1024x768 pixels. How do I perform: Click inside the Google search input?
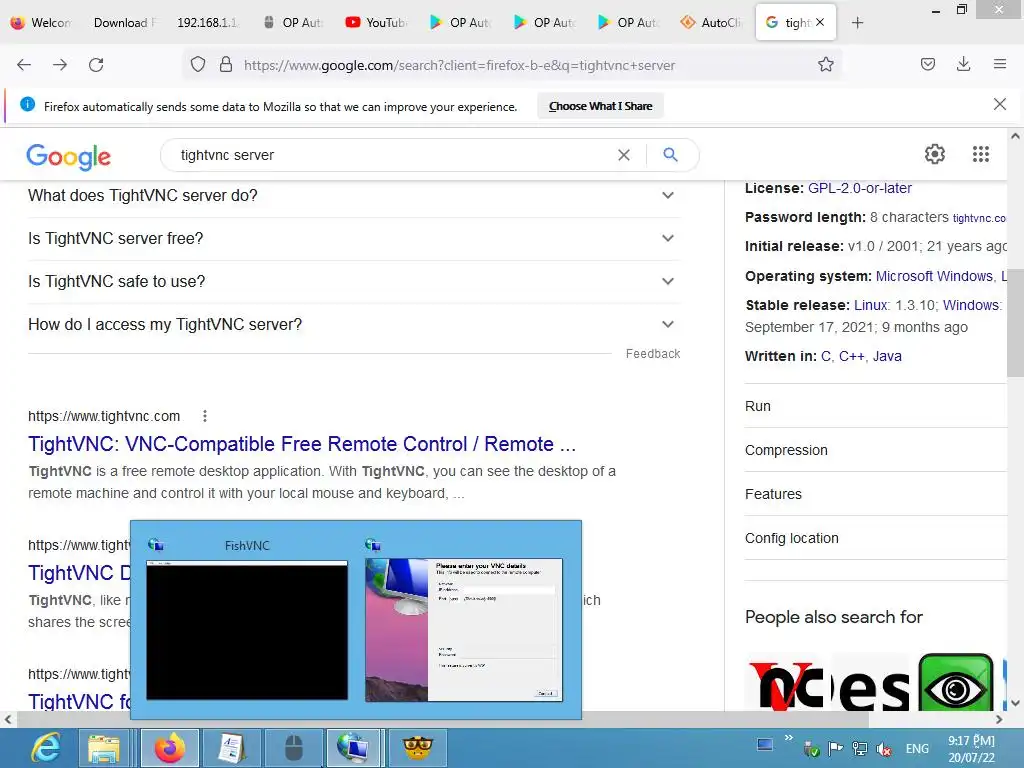[392, 155]
